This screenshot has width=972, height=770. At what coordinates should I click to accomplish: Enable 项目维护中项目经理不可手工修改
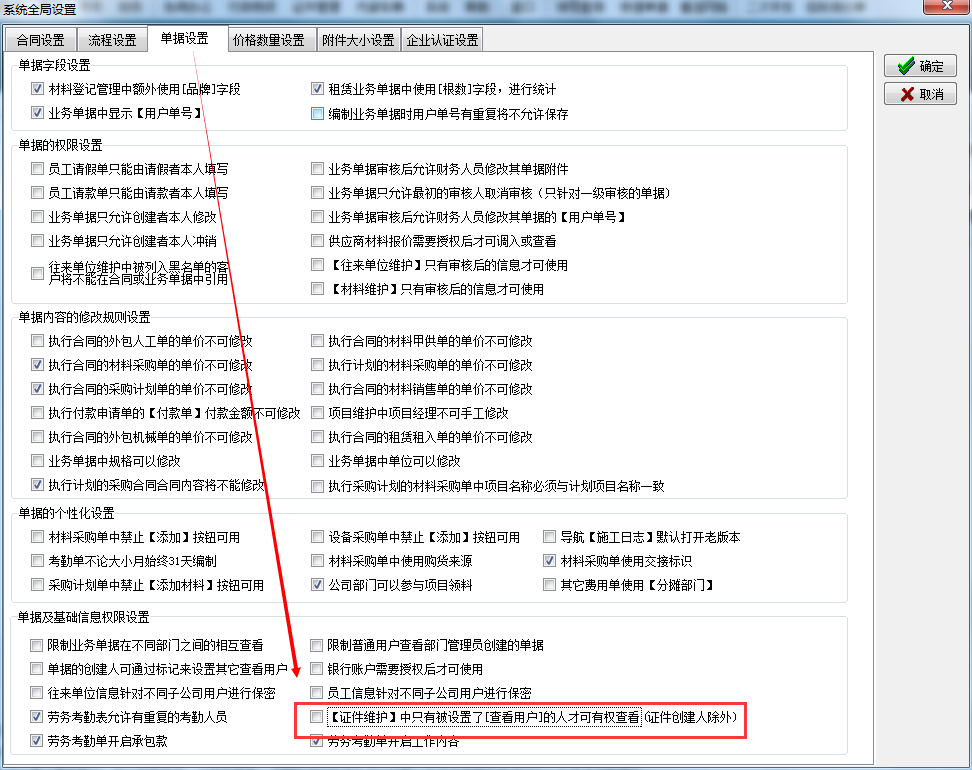click(318, 413)
